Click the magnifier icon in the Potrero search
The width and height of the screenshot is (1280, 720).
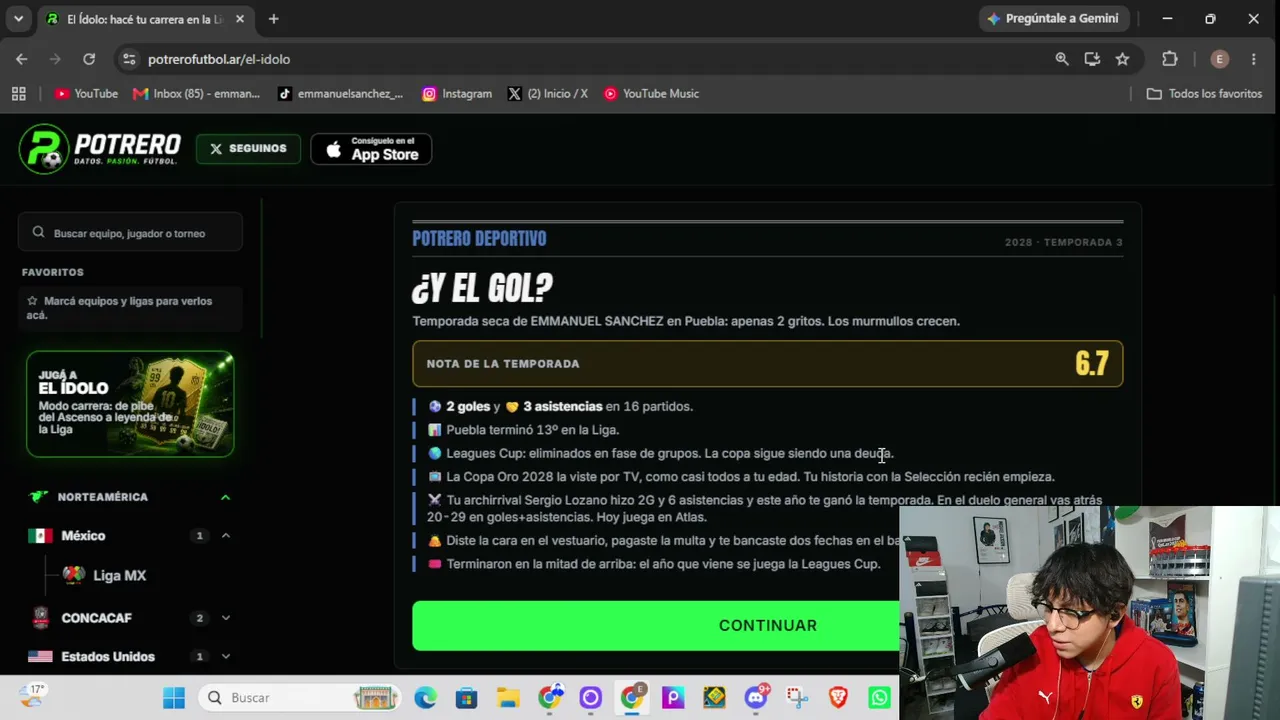click(38, 232)
